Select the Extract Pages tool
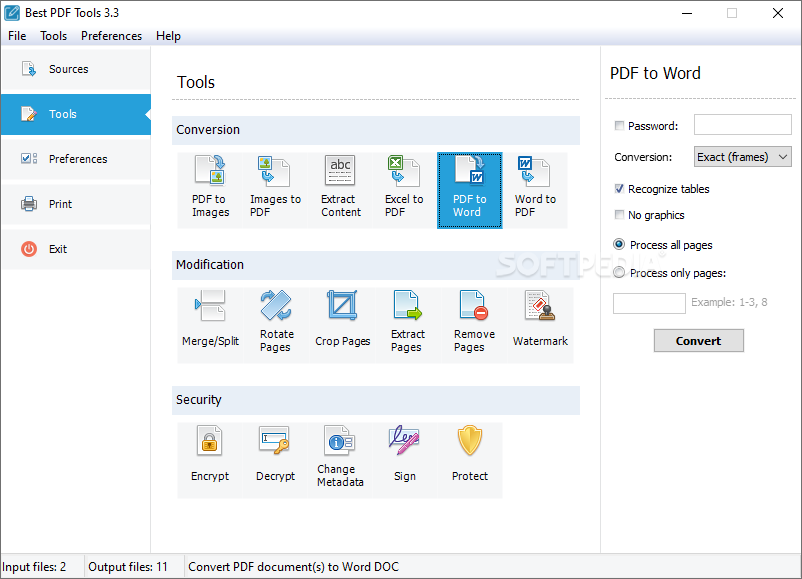This screenshot has width=802, height=579. pos(408,325)
